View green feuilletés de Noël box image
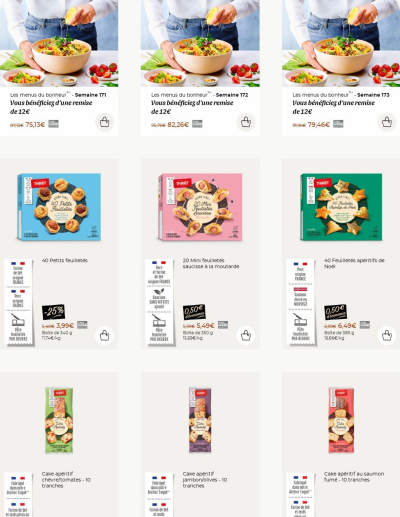This screenshot has height=517, width=400. click(341, 207)
